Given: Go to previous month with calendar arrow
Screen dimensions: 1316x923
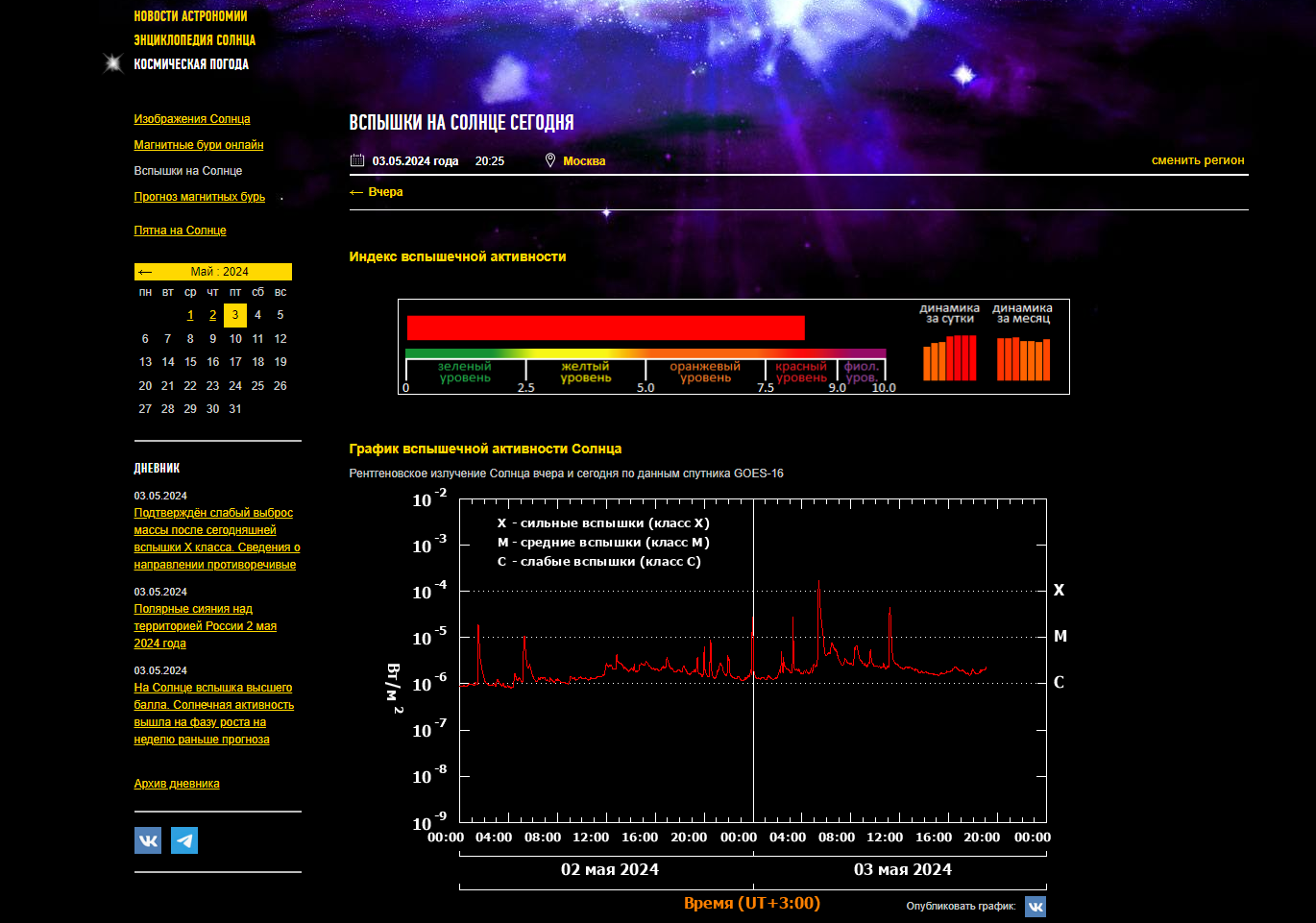Looking at the screenshot, I should click(x=145, y=272).
